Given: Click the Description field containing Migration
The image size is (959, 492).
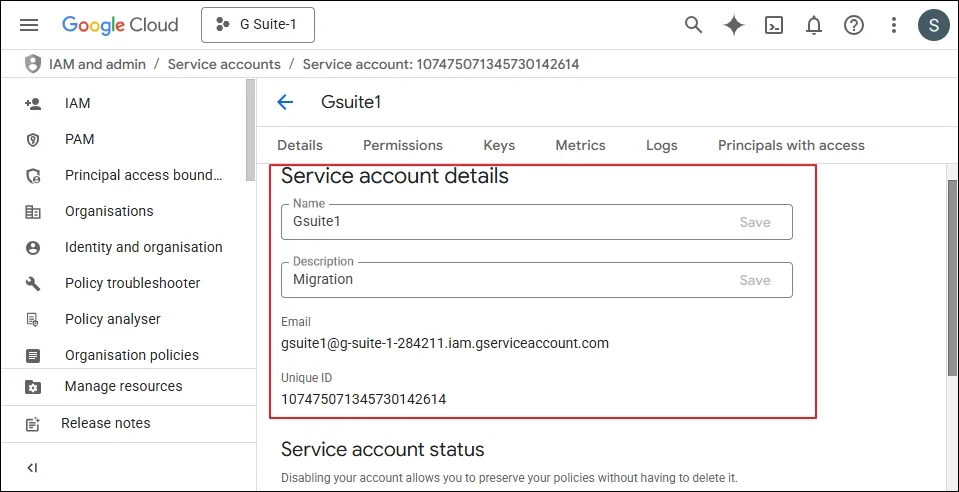Looking at the screenshot, I should 536,280.
